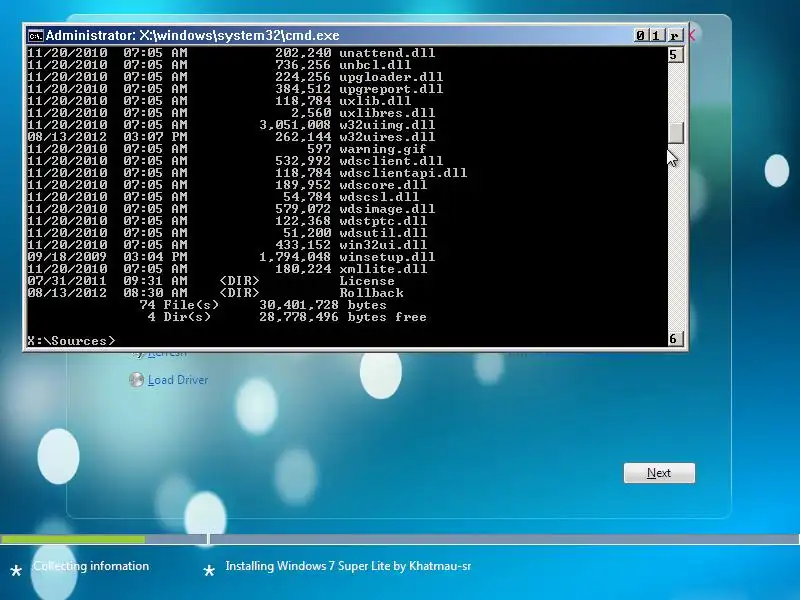Click the Installing Windows 7 Super Lite label

348,566
